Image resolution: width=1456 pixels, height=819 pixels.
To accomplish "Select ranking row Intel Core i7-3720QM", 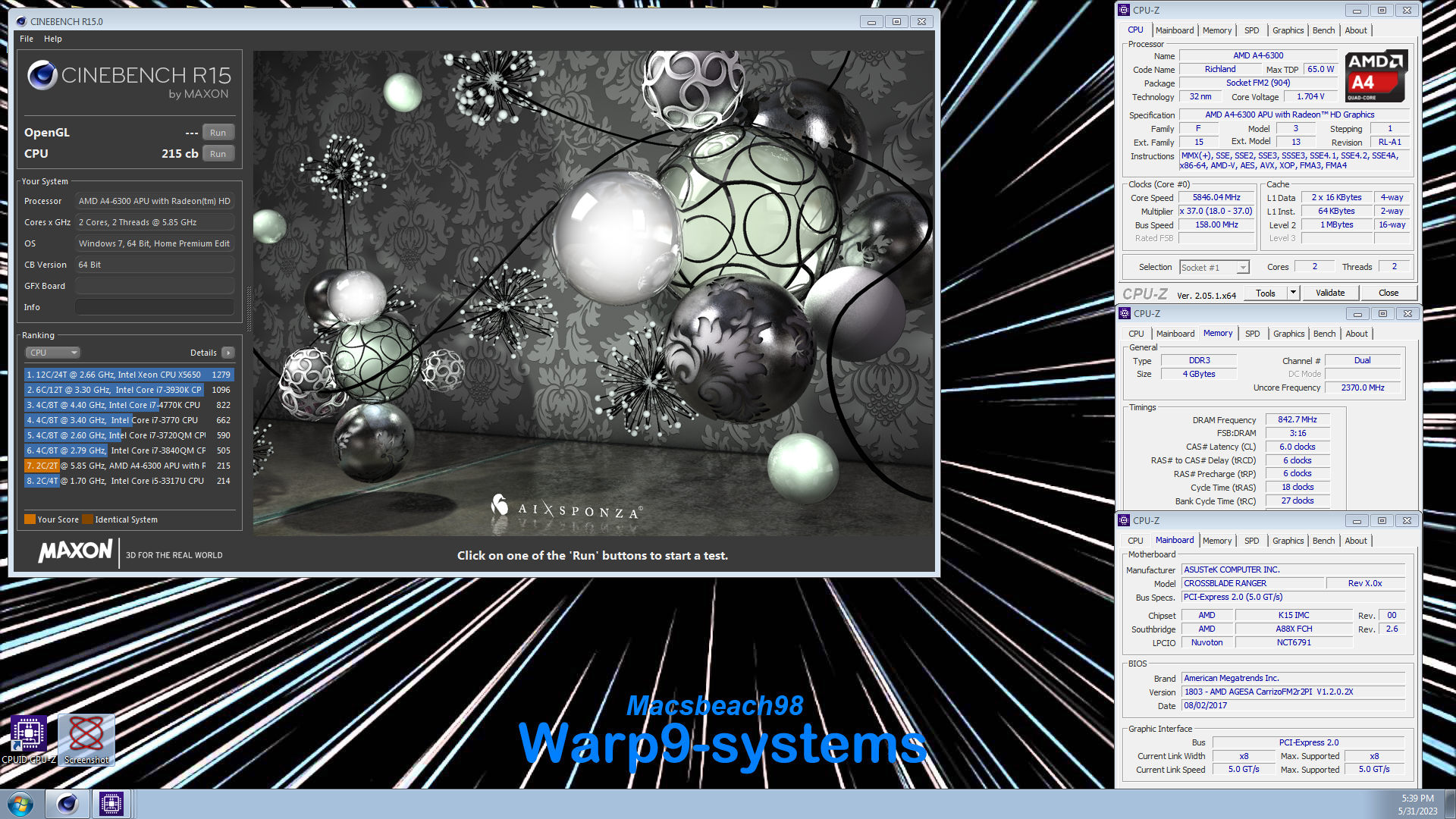I will click(129, 435).
